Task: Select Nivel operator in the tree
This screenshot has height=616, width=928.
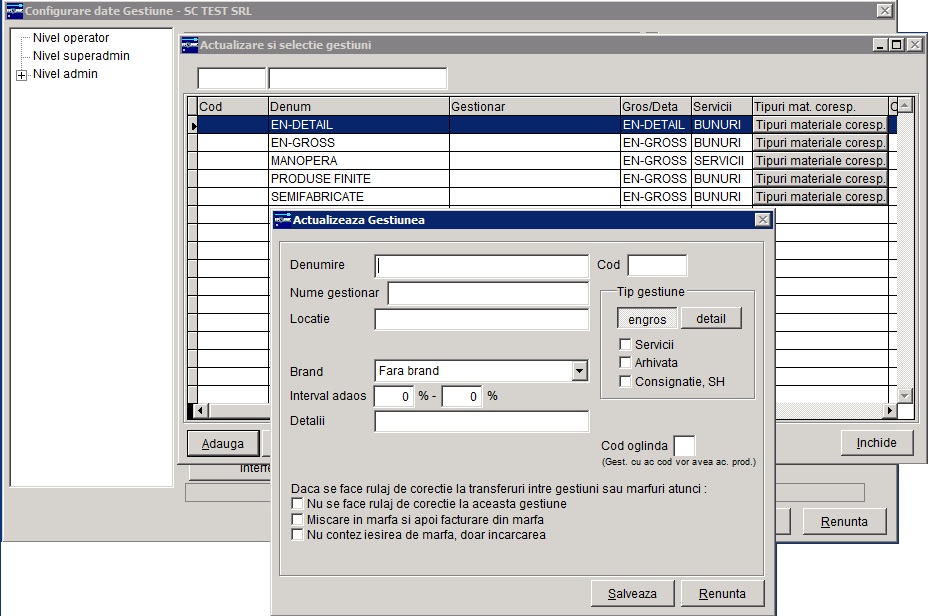Action: click(x=71, y=38)
